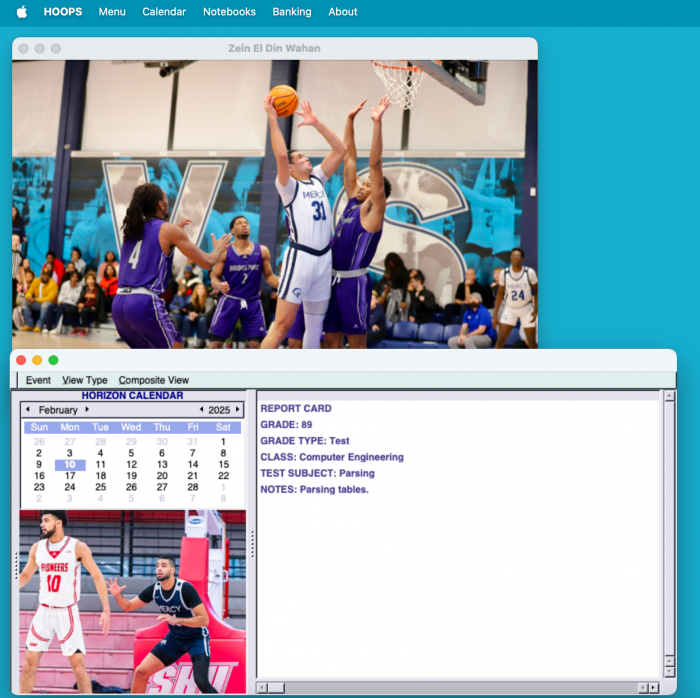Screen dimensions: 700x698
Task: Open the View Type menu
Action: pos(85,380)
